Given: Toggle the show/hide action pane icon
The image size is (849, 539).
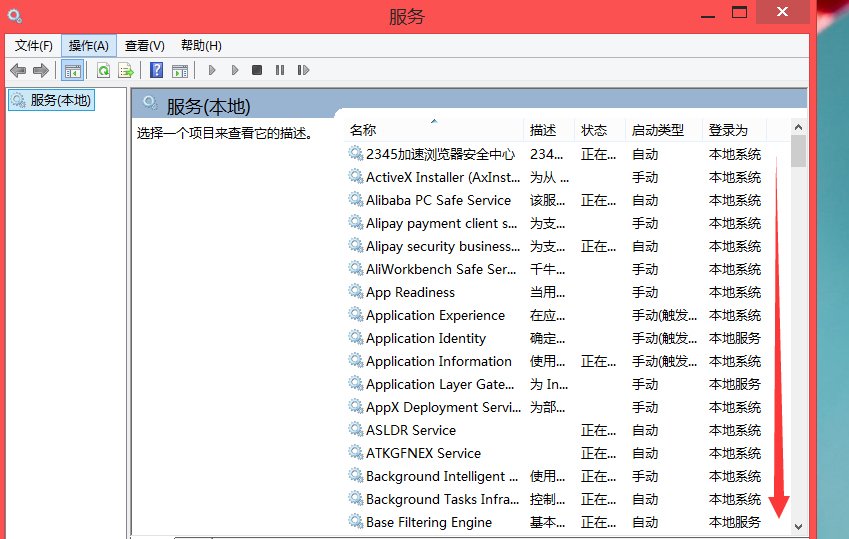Looking at the screenshot, I should 180,70.
